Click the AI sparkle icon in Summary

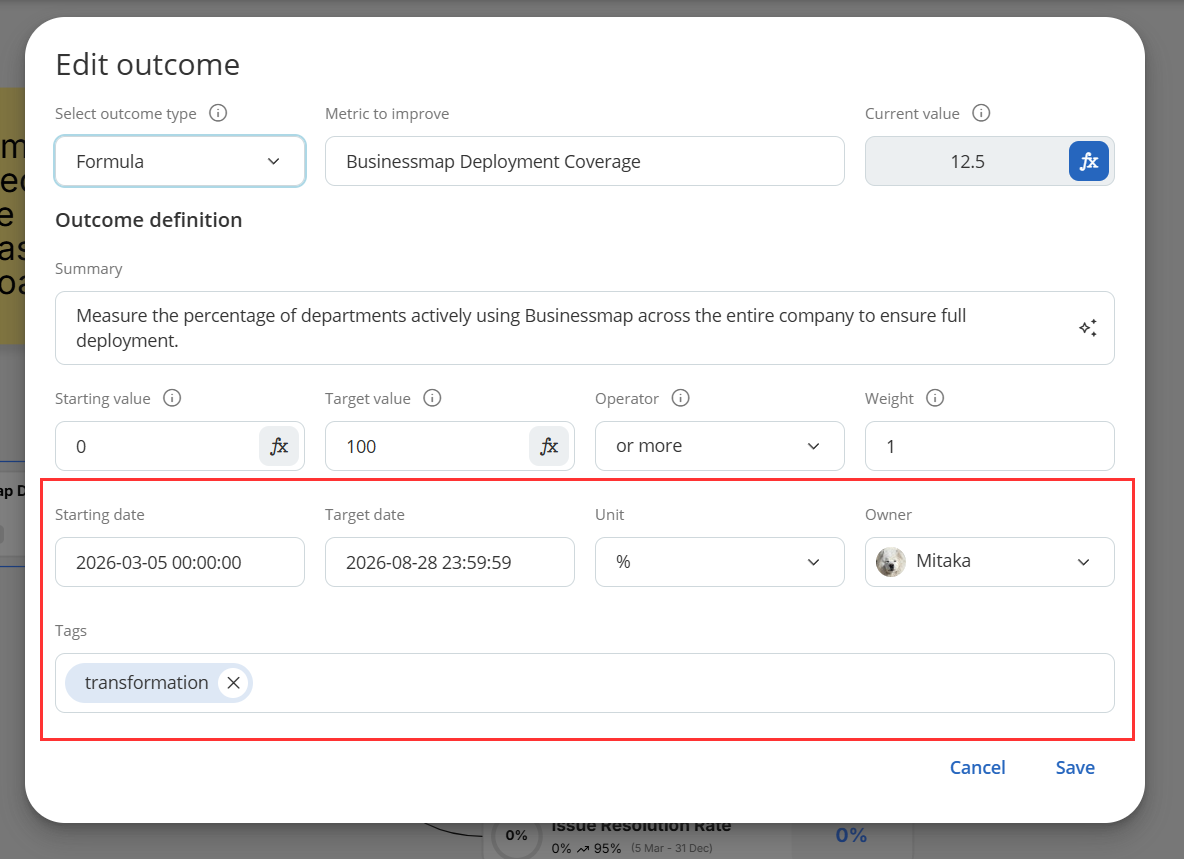click(x=1088, y=328)
